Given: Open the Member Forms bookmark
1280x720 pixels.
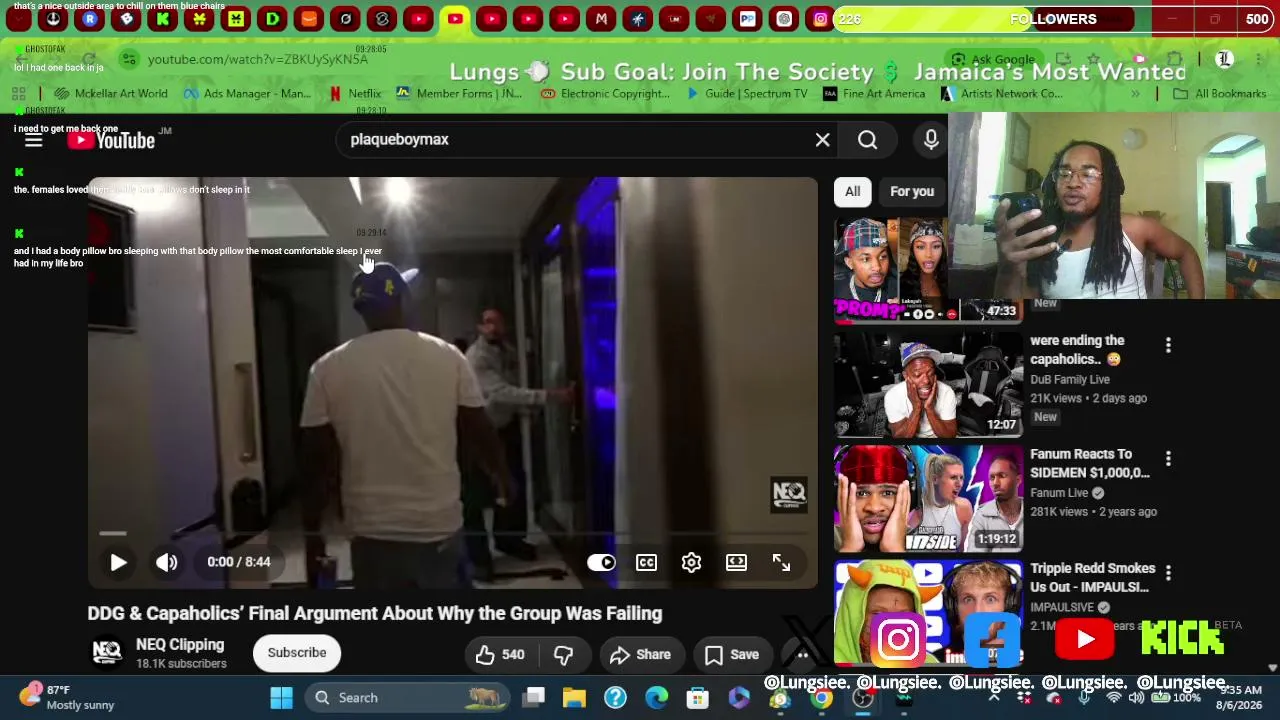Looking at the screenshot, I should (x=459, y=94).
